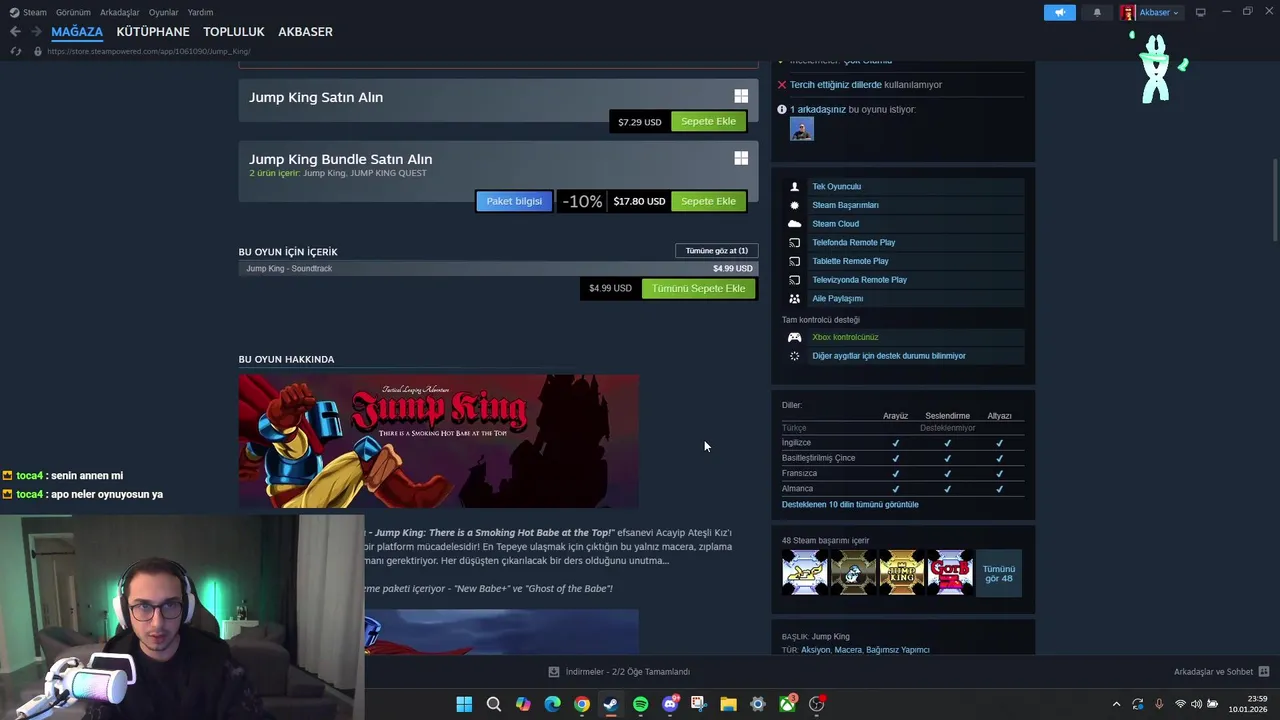Open the Xbox app from the taskbar
This screenshot has height=720, width=1280.
(x=788, y=704)
